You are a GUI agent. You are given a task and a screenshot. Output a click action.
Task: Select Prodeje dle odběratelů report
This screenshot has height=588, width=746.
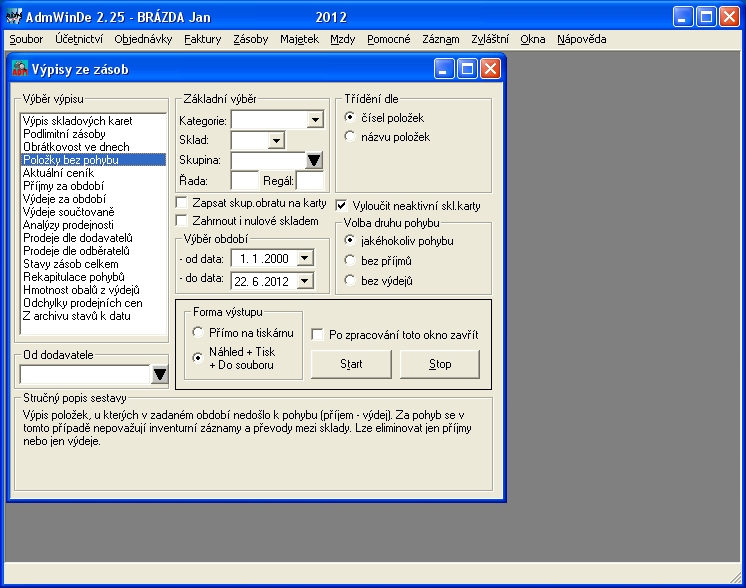coord(94,251)
